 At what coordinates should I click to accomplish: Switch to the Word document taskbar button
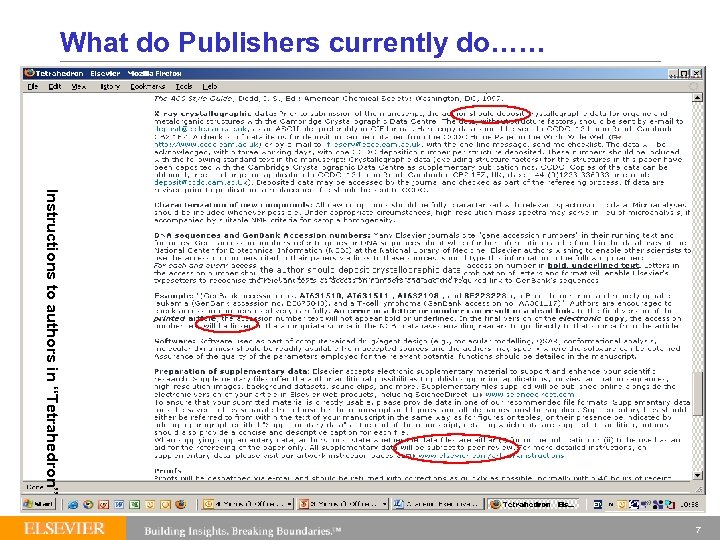pyautogui.click(x=438, y=504)
